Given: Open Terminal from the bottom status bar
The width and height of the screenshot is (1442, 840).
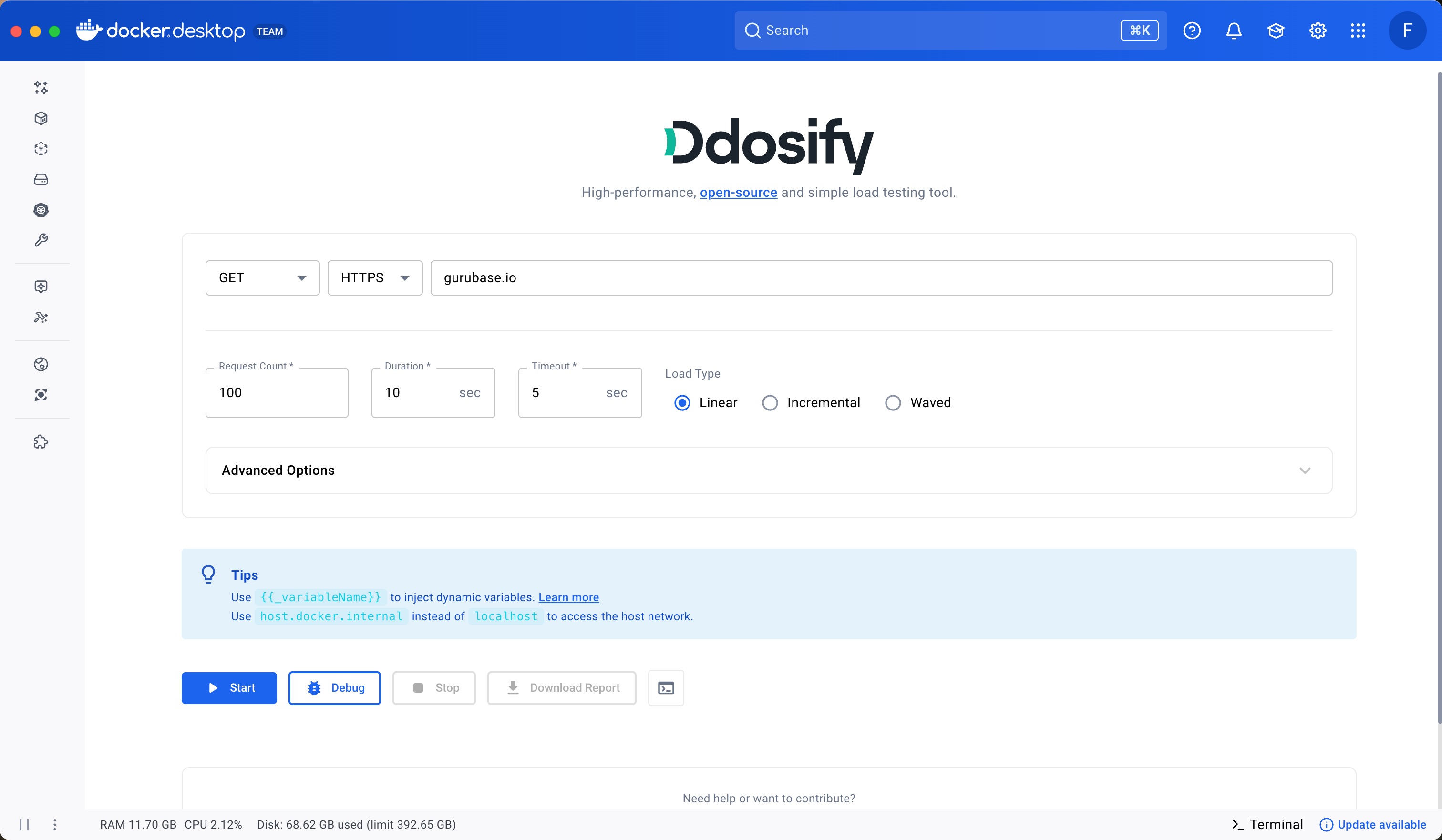Looking at the screenshot, I should coord(1267,825).
